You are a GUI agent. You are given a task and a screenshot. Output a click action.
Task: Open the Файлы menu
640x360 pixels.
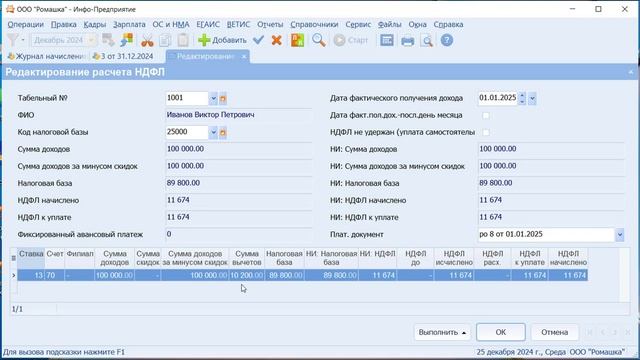pos(389,24)
